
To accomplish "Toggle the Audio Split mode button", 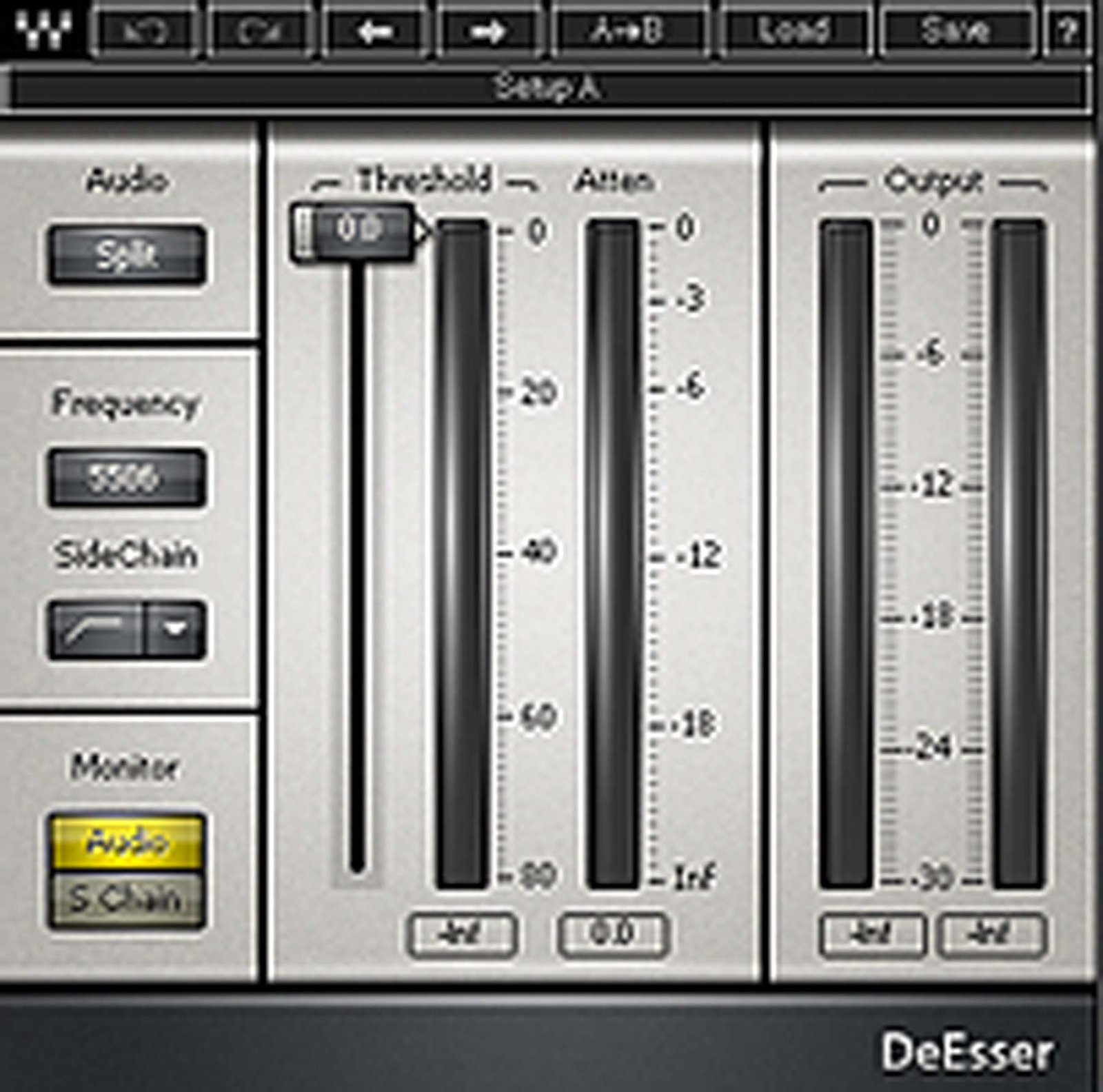I will (127, 254).
